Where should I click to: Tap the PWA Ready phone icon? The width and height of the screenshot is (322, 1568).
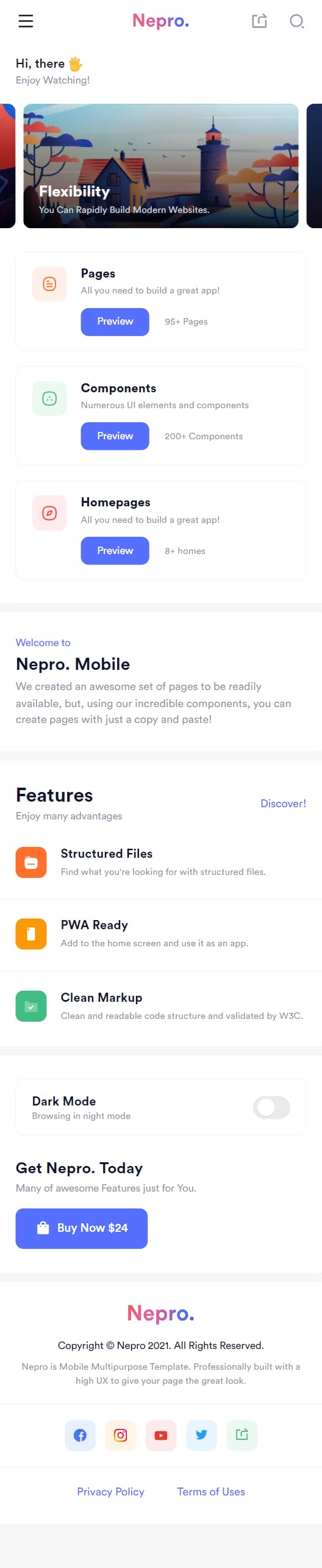31,933
